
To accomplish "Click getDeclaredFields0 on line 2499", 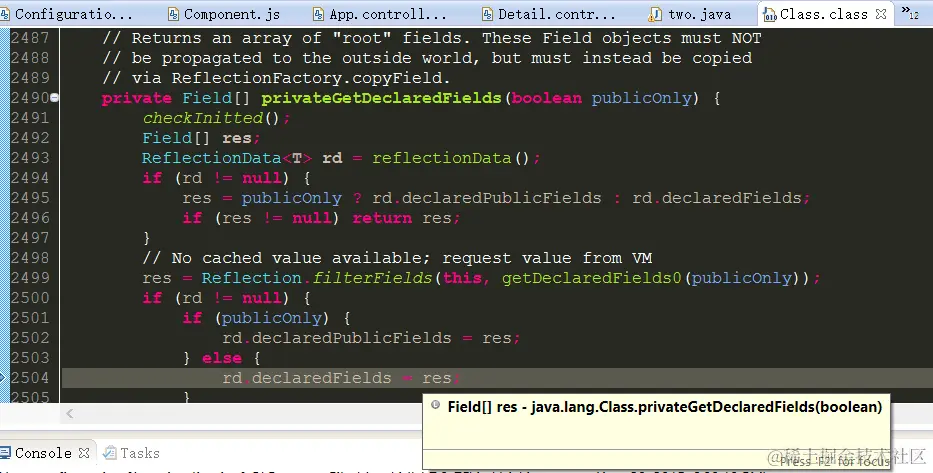I will coord(591,278).
